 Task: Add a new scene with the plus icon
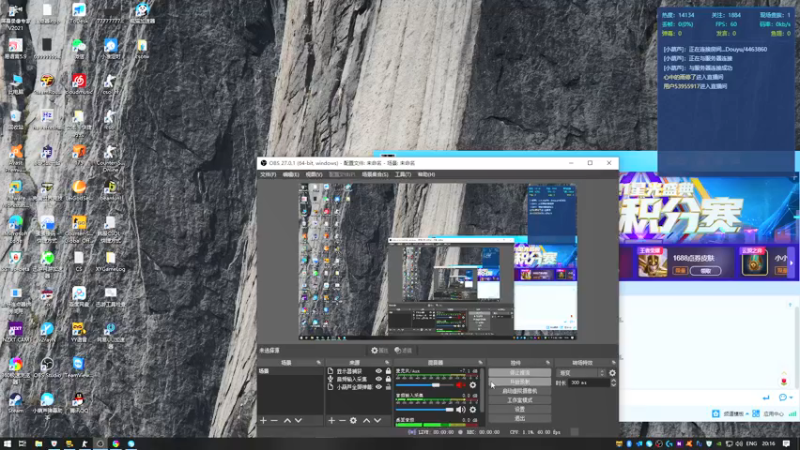(263, 420)
